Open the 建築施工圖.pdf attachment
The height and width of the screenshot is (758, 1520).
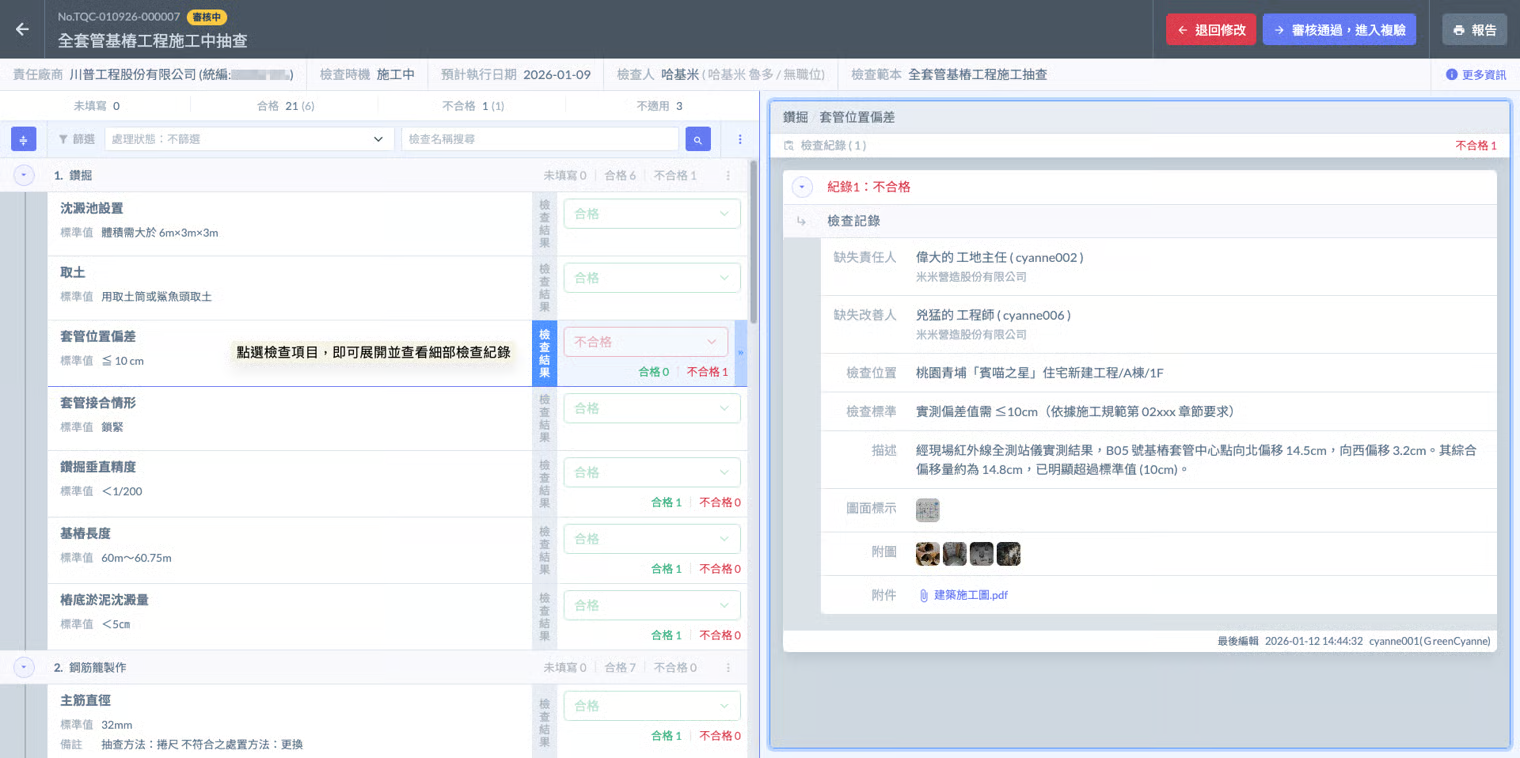(x=970, y=595)
